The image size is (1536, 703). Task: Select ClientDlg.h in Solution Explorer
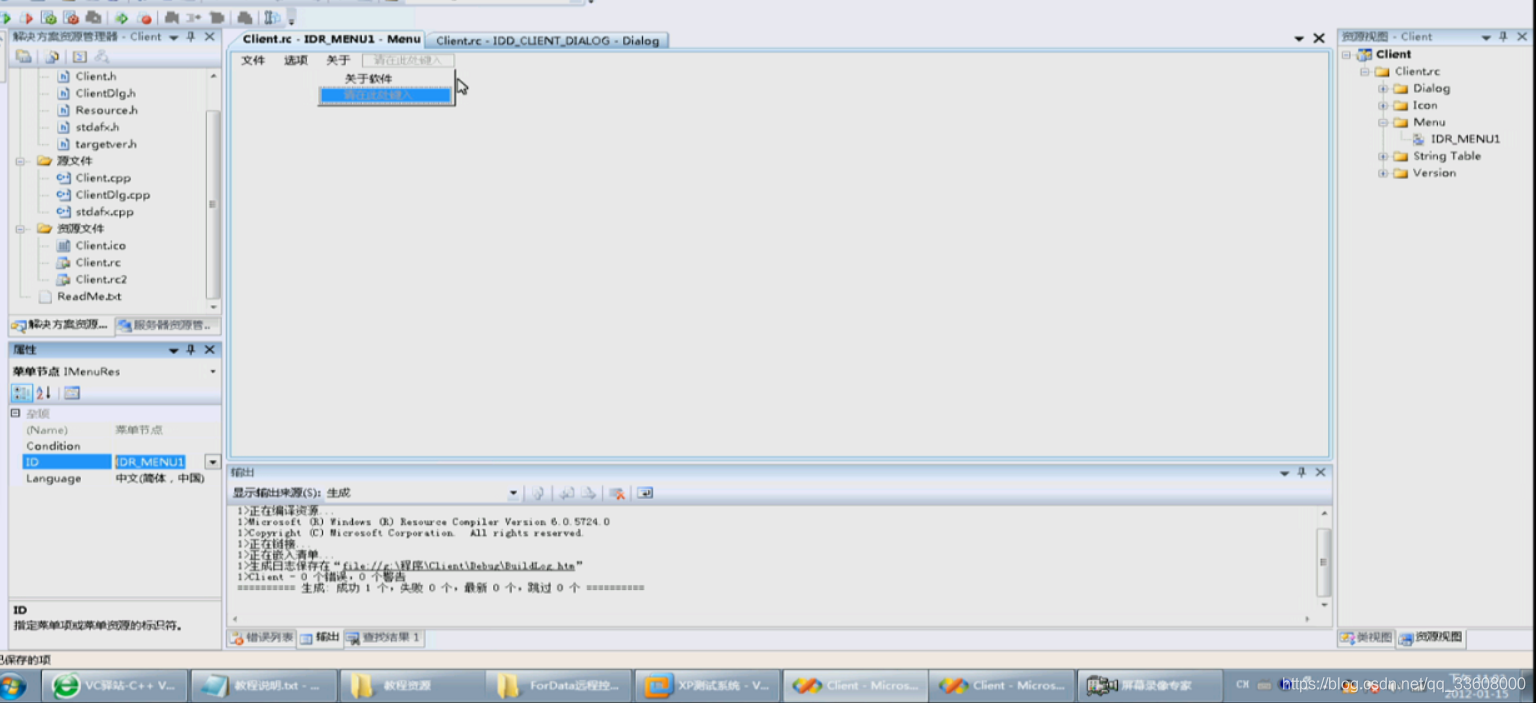click(105, 93)
